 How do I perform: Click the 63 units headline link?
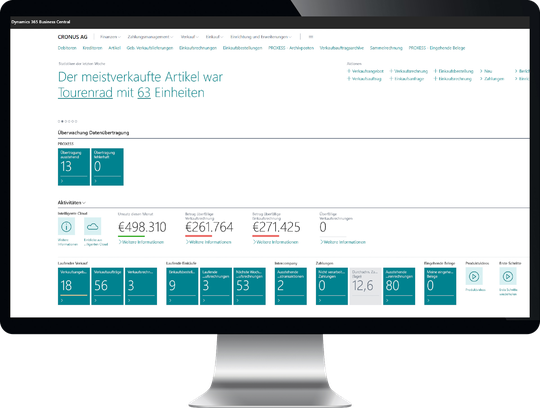click(x=144, y=93)
